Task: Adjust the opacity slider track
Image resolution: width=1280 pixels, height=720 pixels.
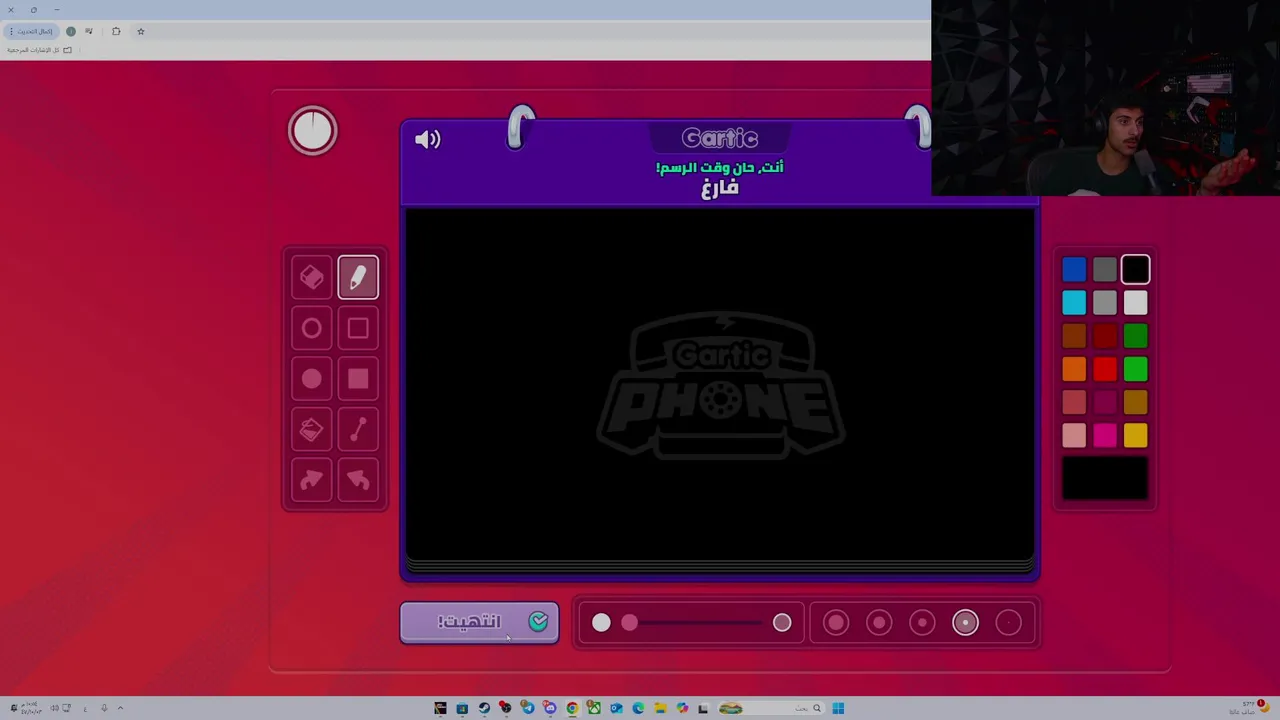Action: pos(692,623)
